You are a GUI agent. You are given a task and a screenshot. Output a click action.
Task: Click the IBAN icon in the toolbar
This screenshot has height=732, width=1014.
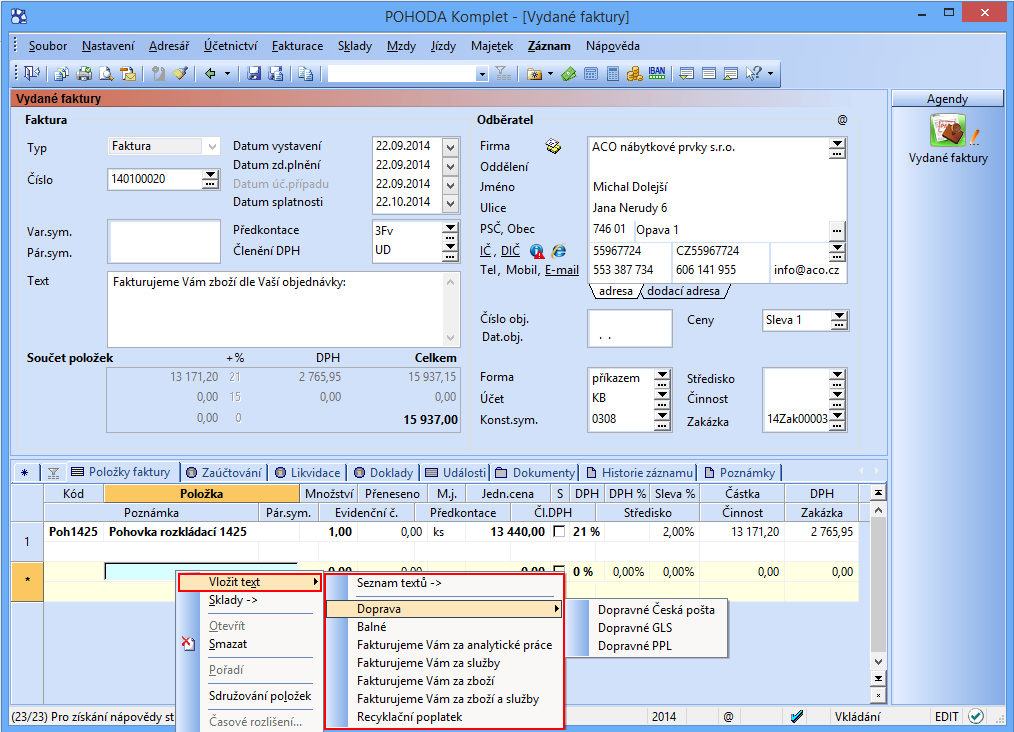(657, 74)
